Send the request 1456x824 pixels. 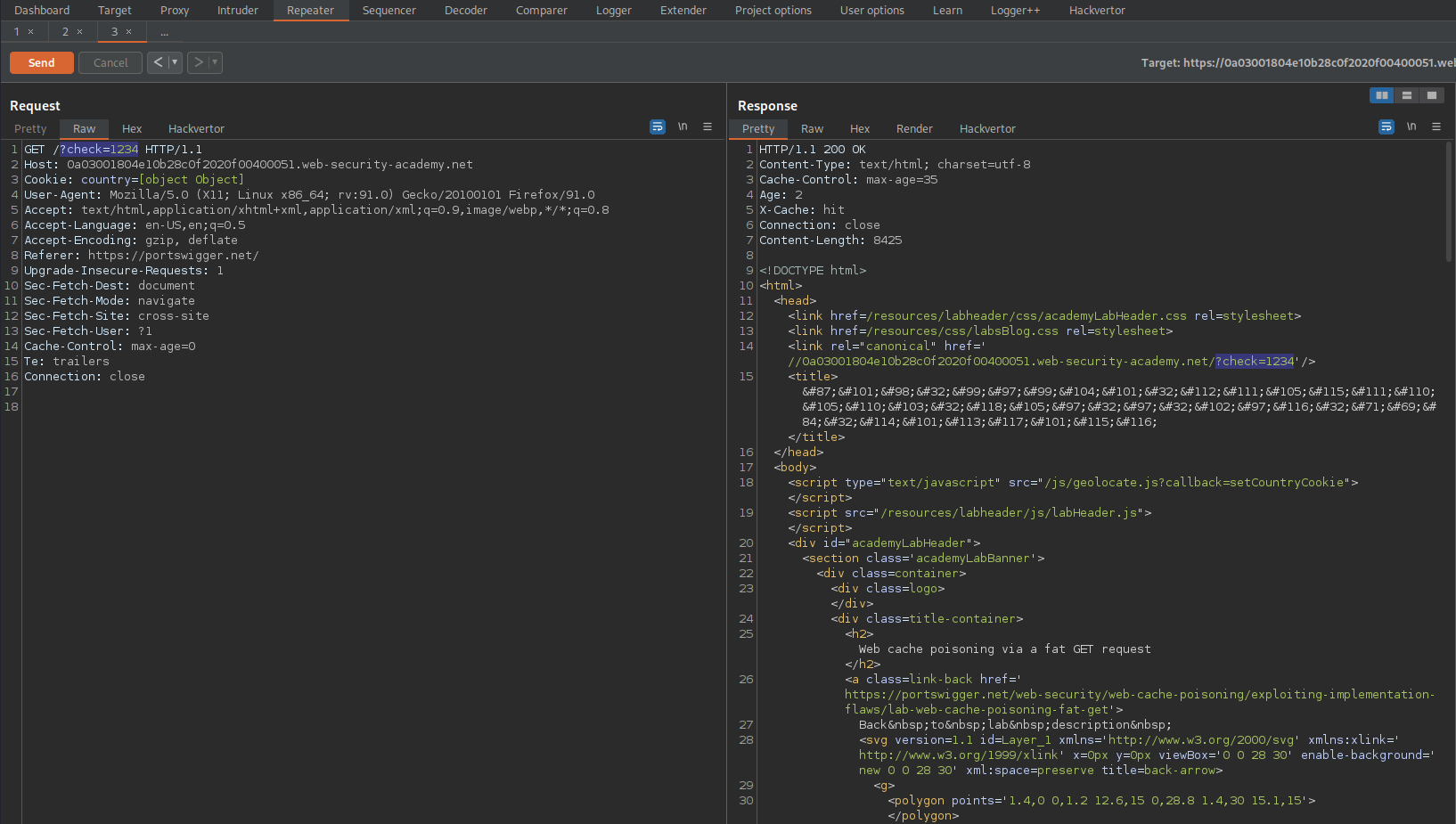(x=42, y=62)
